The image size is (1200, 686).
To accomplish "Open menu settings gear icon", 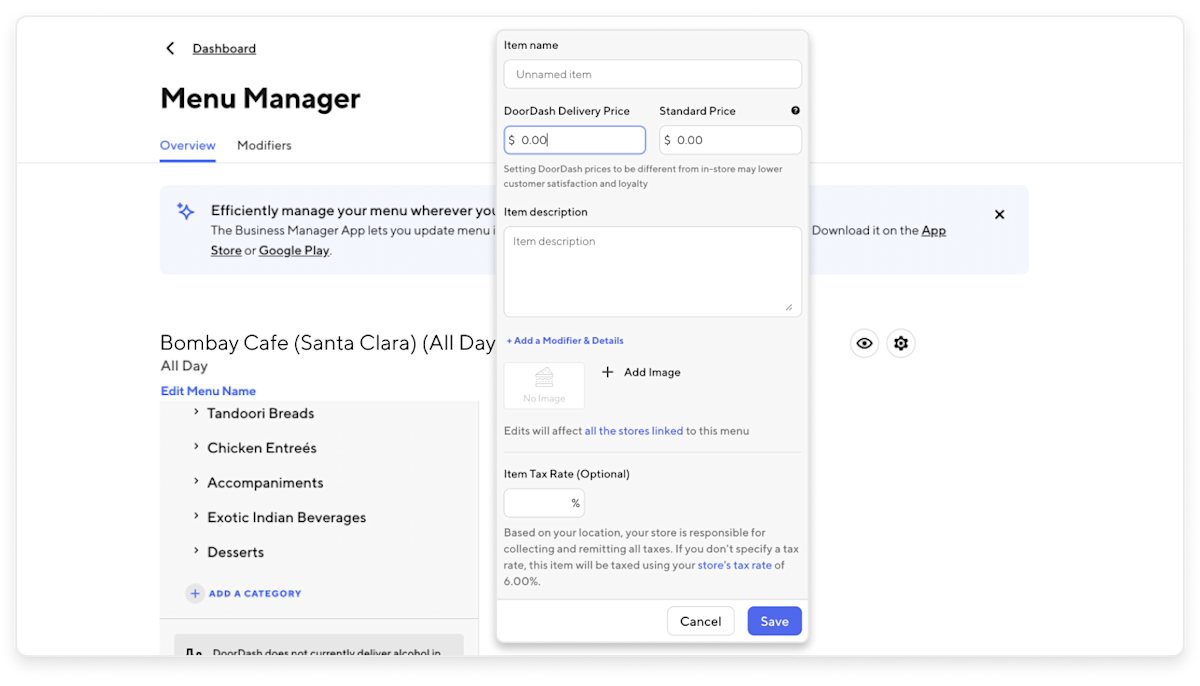I will coord(901,343).
